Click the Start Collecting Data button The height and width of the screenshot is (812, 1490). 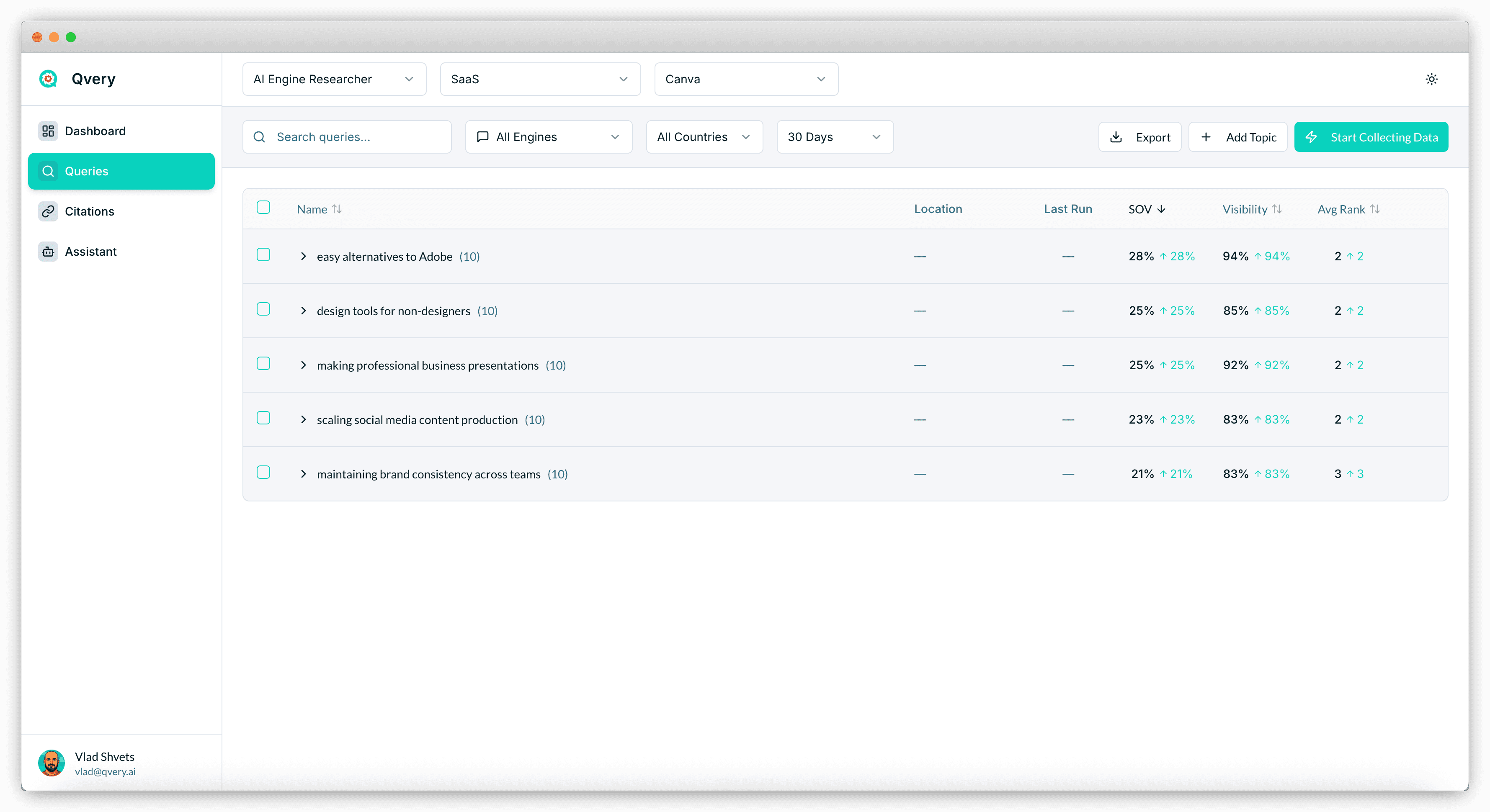(1371, 137)
